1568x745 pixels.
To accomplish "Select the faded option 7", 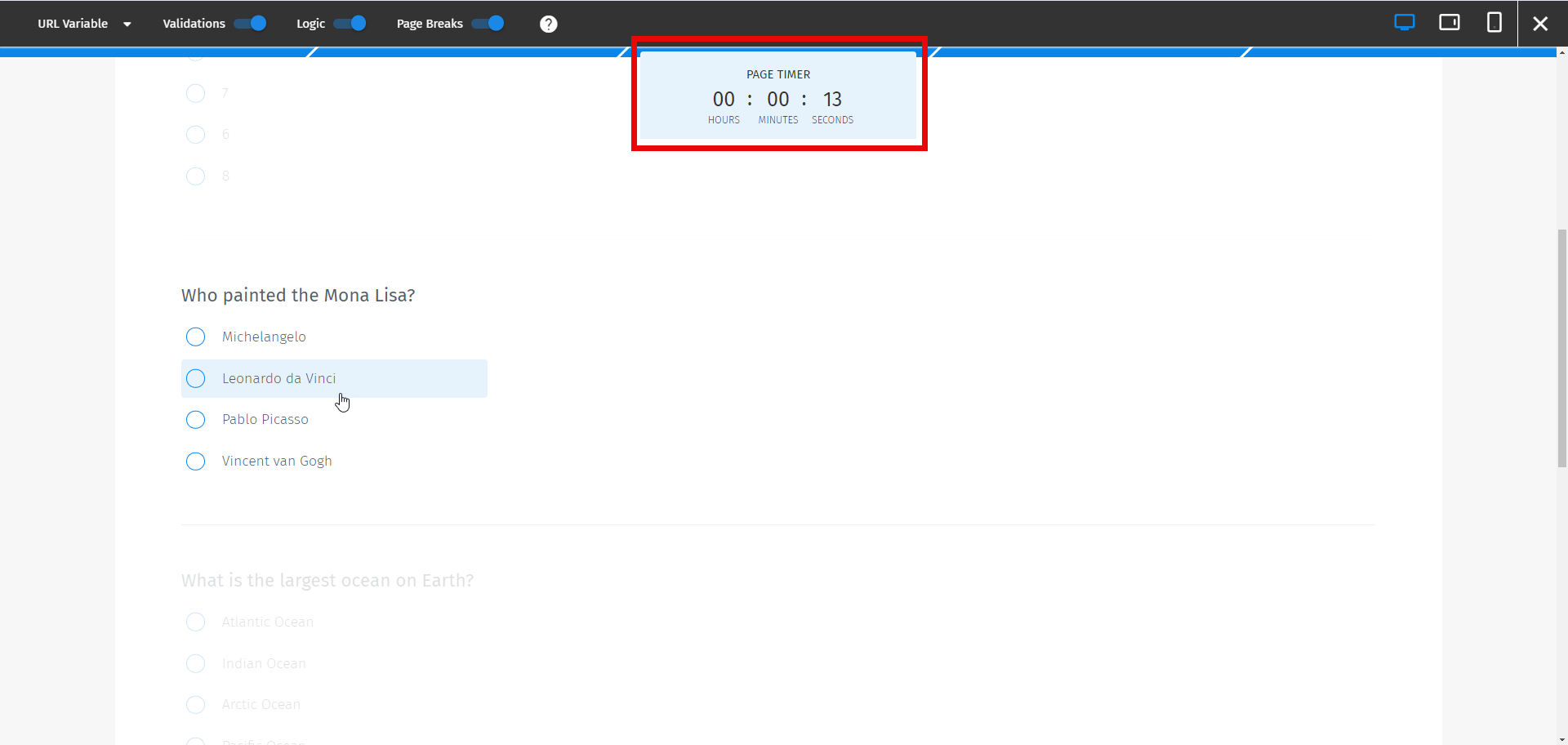I will pos(195,93).
